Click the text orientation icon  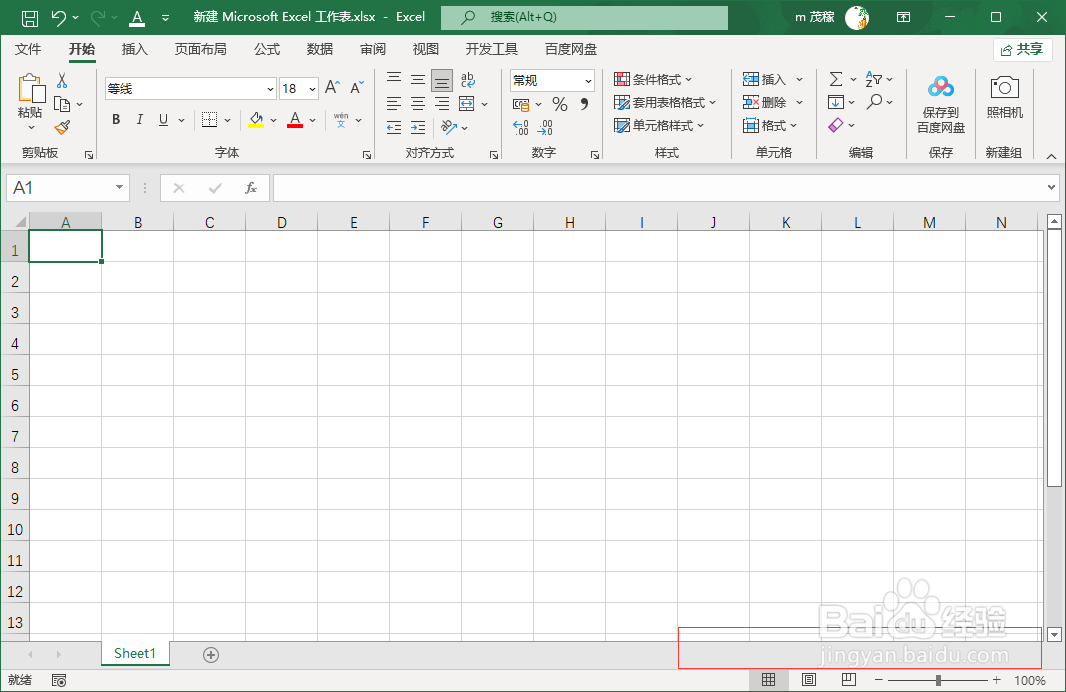[x=449, y=127]
